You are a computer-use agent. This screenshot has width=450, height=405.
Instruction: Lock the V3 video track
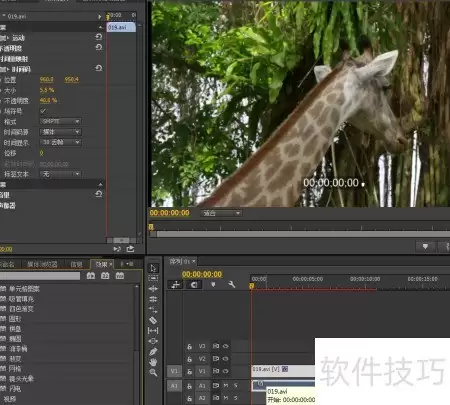pos(189,347)
